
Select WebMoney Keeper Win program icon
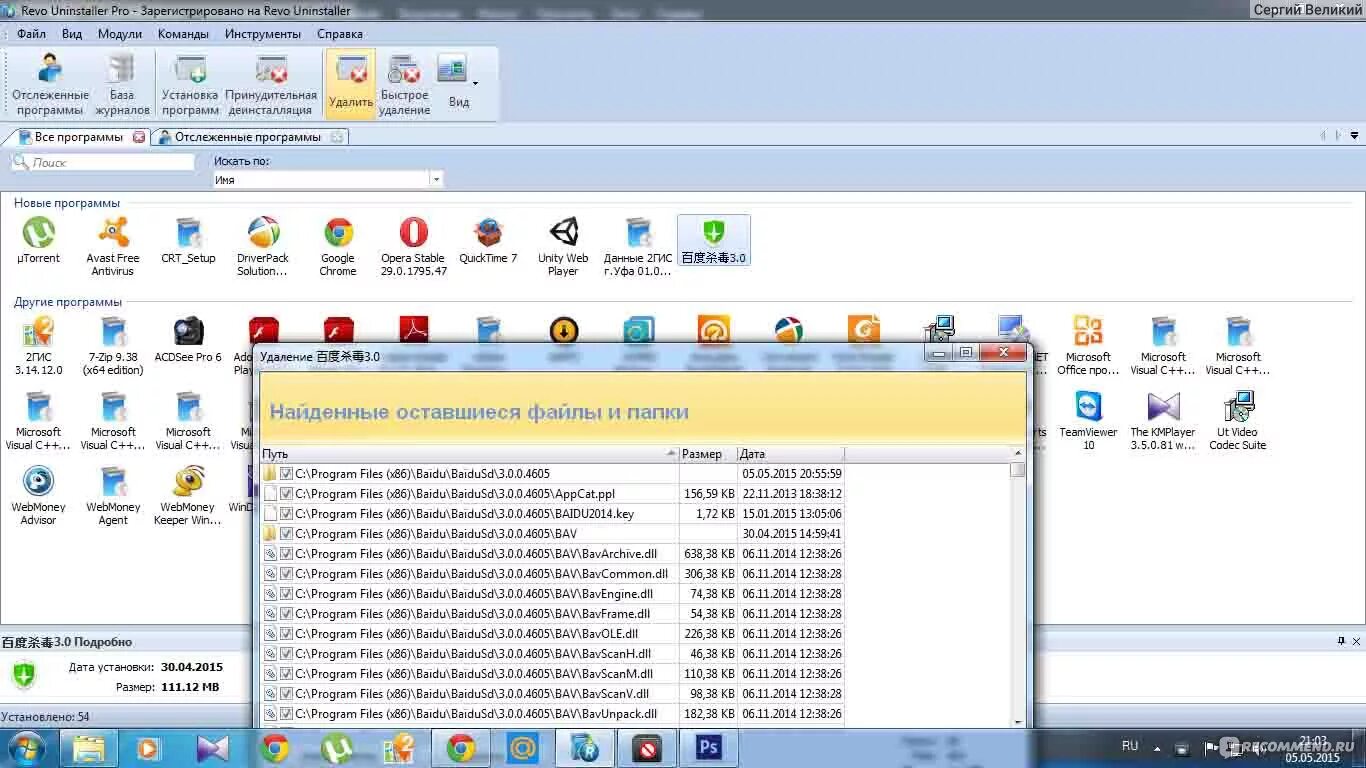click(188, 496)
